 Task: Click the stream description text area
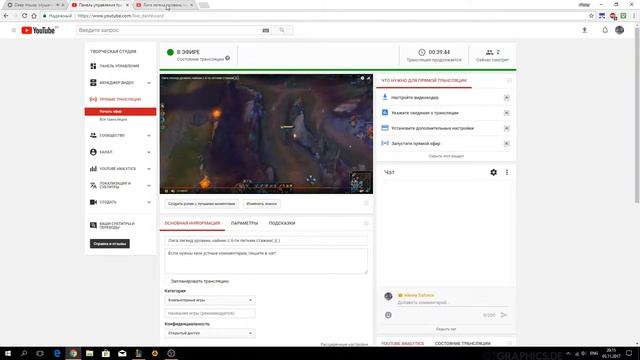pos(266,261)
